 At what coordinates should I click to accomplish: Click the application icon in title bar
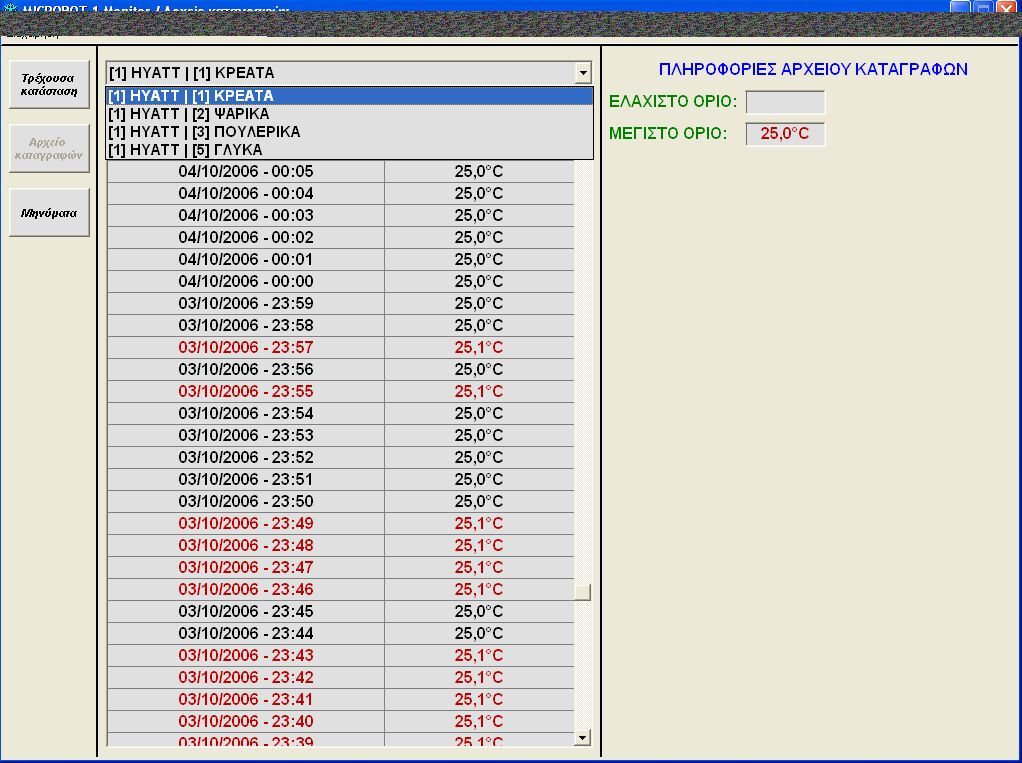point(10,8)
